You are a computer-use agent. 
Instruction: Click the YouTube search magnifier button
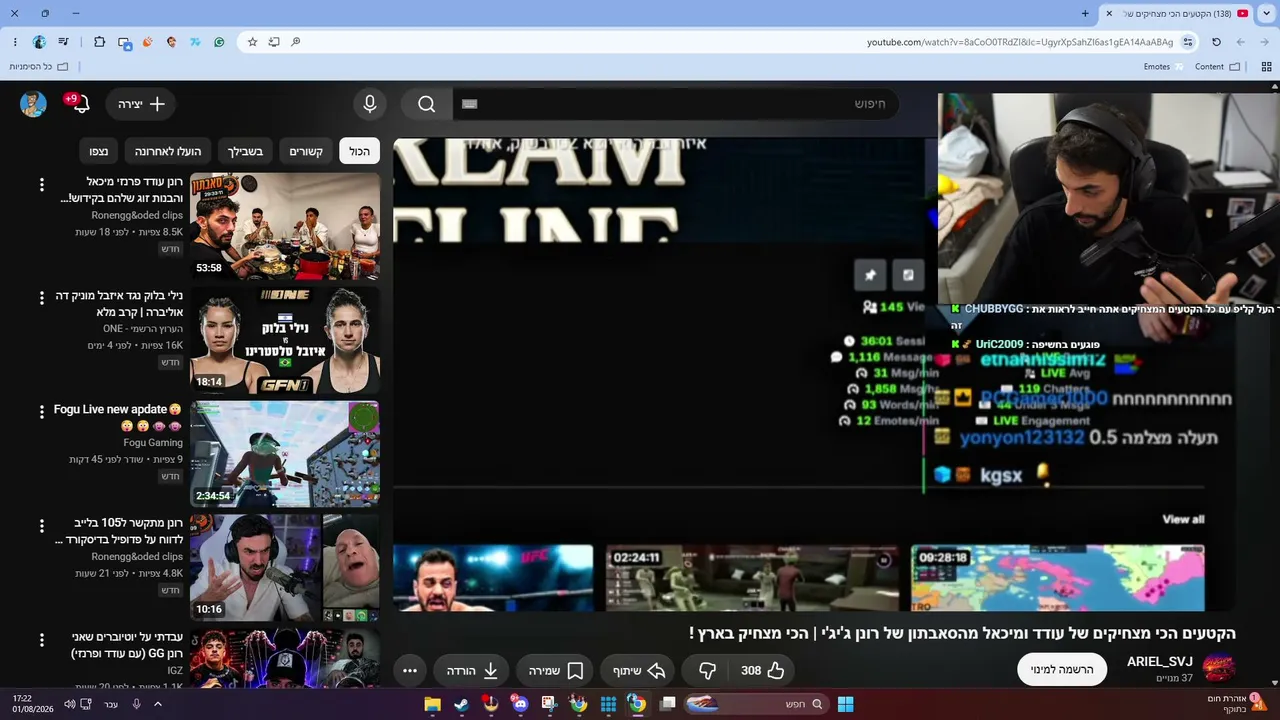pos(427,104)
